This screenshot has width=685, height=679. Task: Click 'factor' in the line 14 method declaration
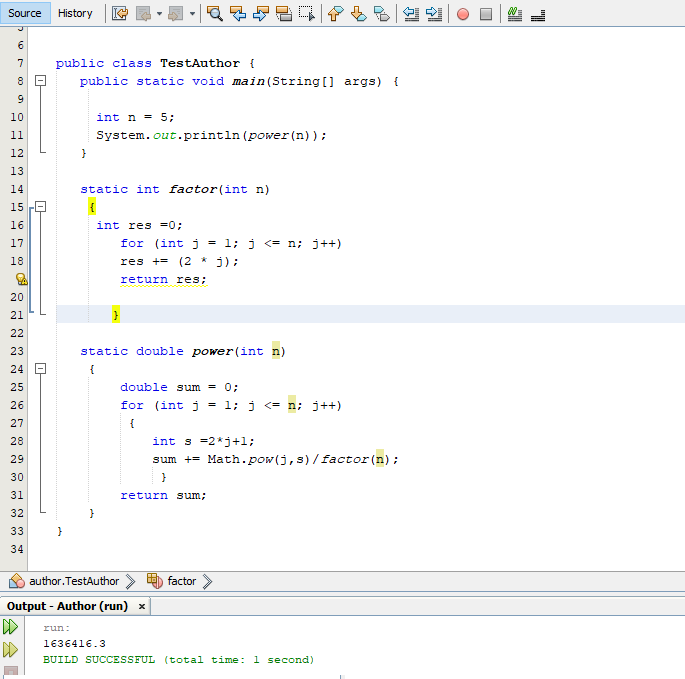[193, 189]
